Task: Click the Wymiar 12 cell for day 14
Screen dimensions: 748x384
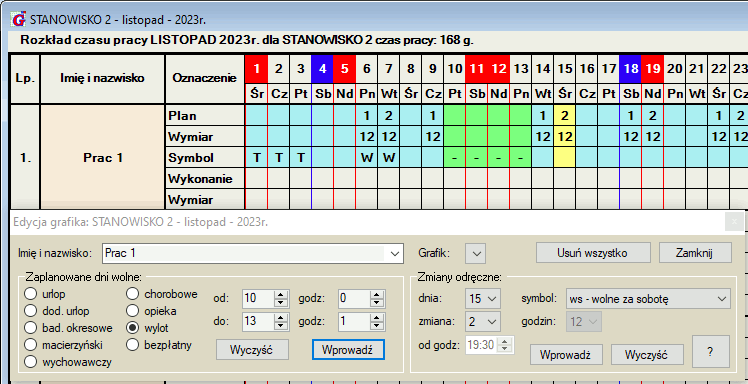Action: 543,136
